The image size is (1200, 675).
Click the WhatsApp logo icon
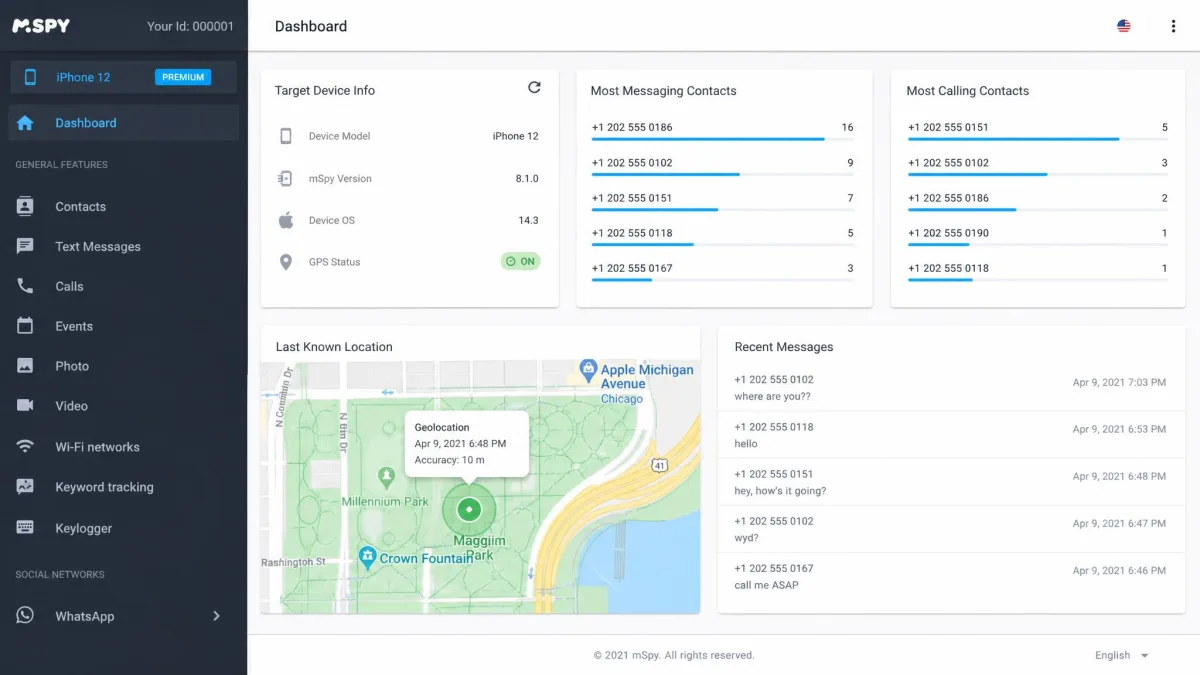click(25, 616)
